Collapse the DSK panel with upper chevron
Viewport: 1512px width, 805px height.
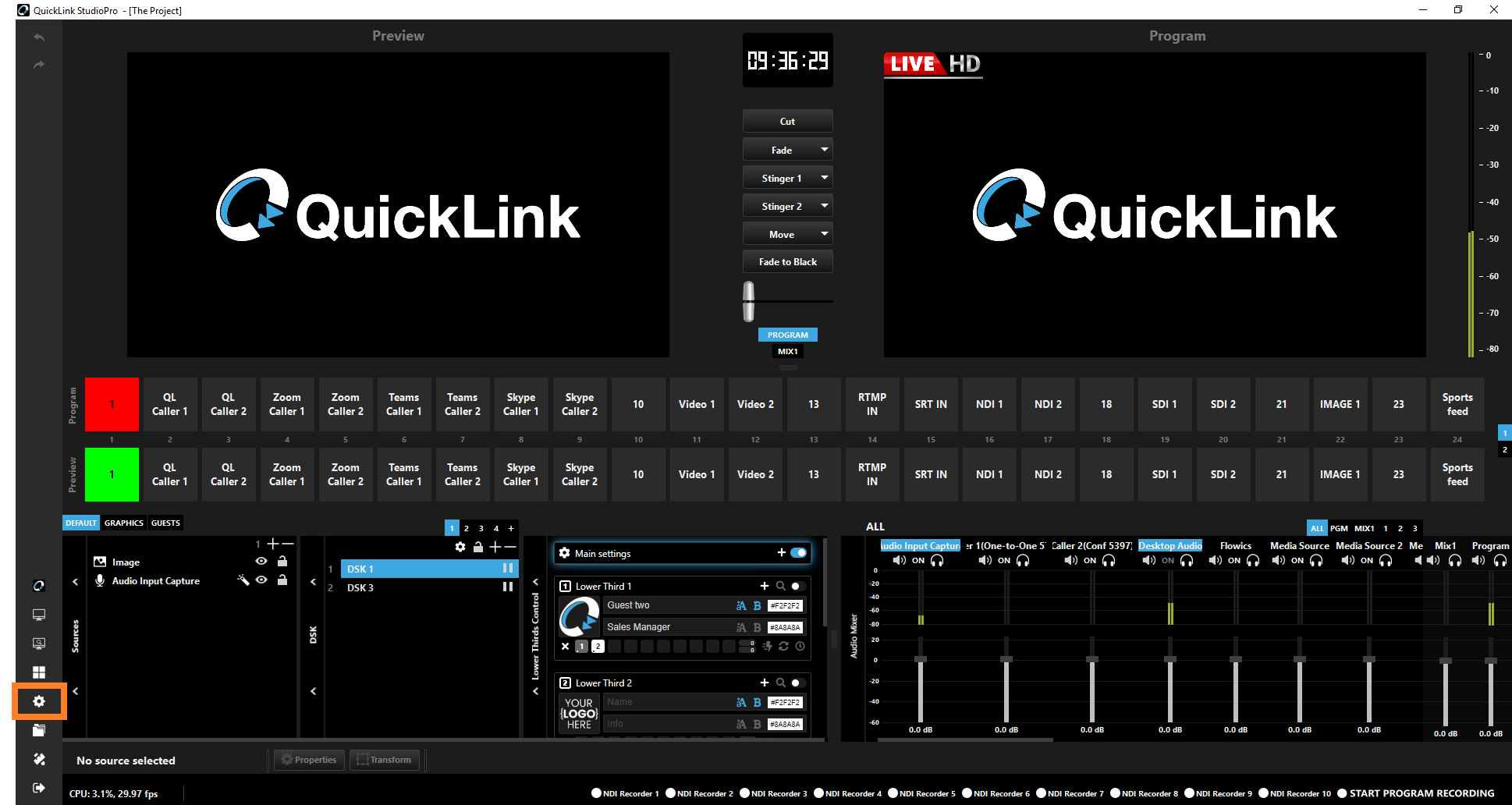(x=313, y=582)
